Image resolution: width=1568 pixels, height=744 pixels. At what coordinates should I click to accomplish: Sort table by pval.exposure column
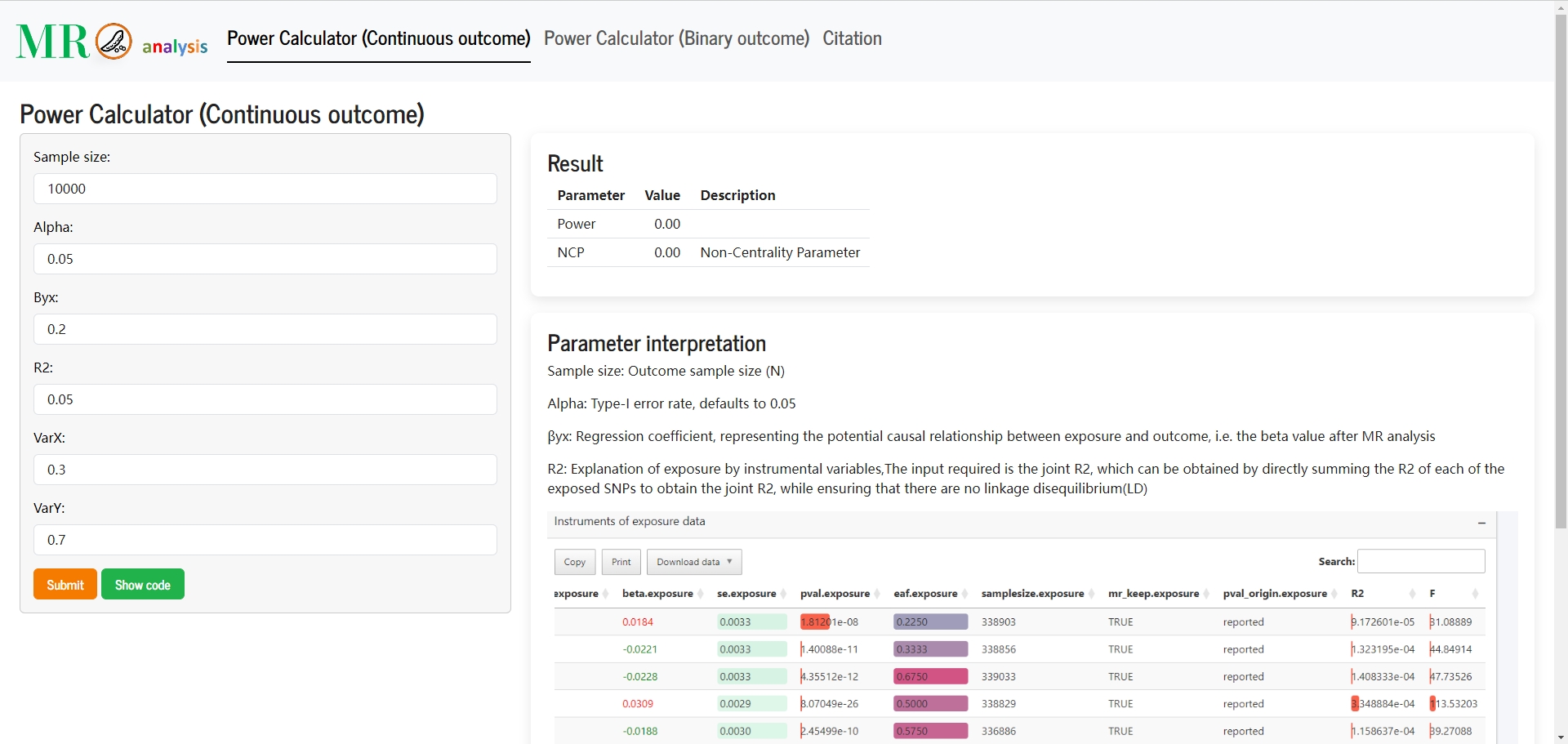tap(840, 594)
